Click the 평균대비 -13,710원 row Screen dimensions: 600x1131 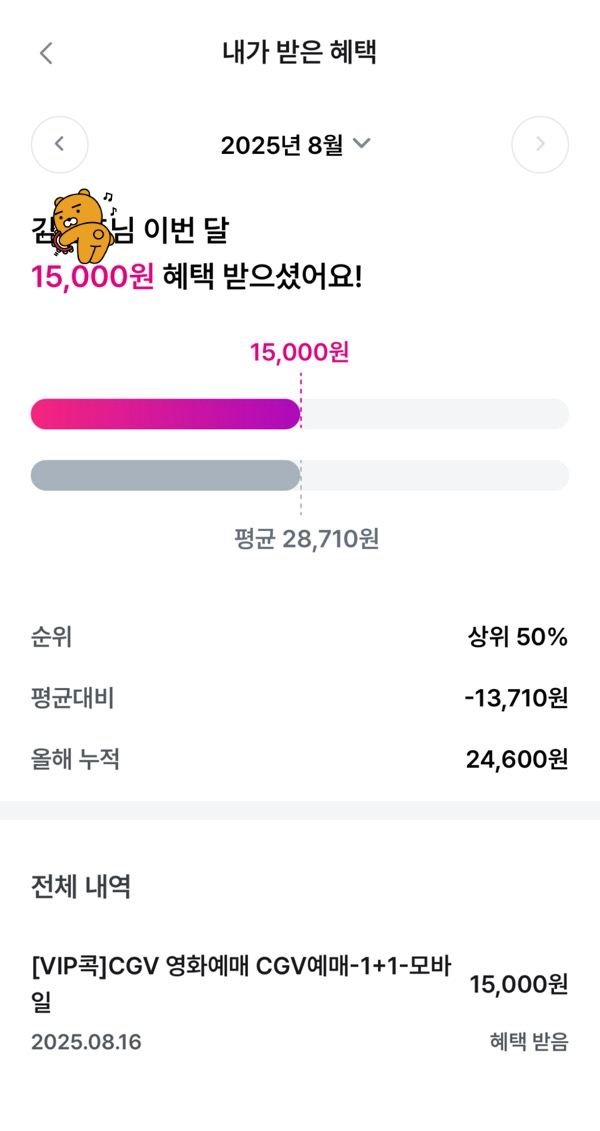click(x=300, y=698)
